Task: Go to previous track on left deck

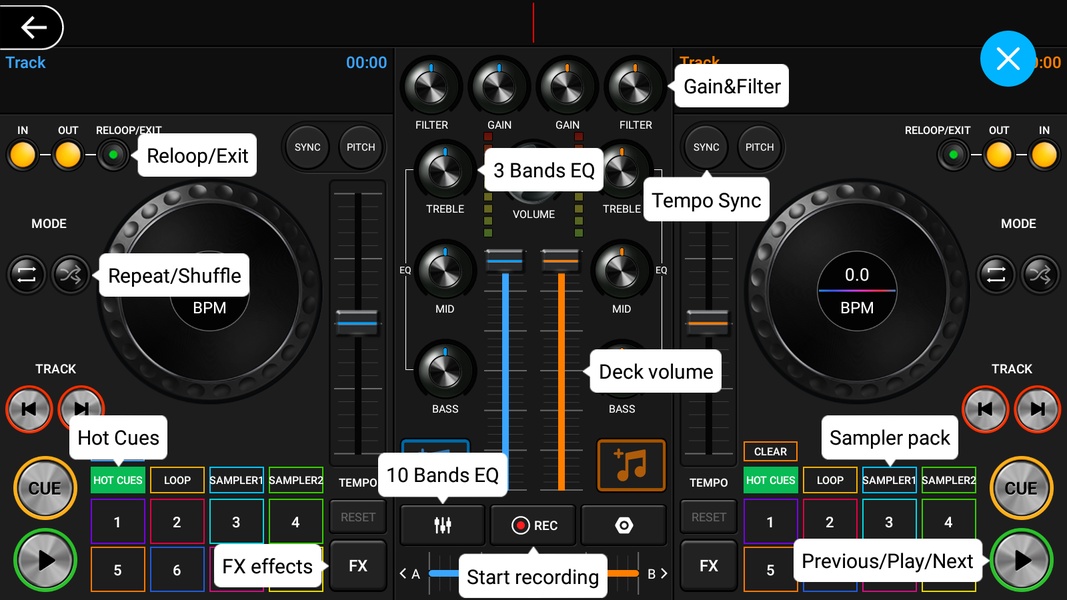Action: (29, 408)
